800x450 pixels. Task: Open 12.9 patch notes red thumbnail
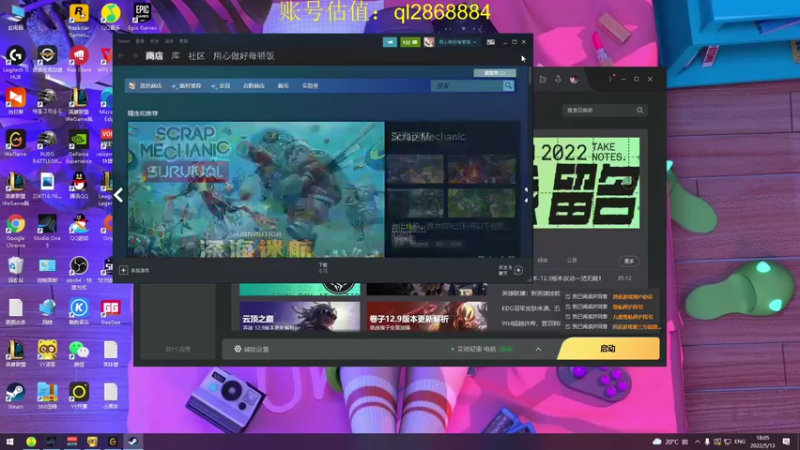[x=427, y=316]
